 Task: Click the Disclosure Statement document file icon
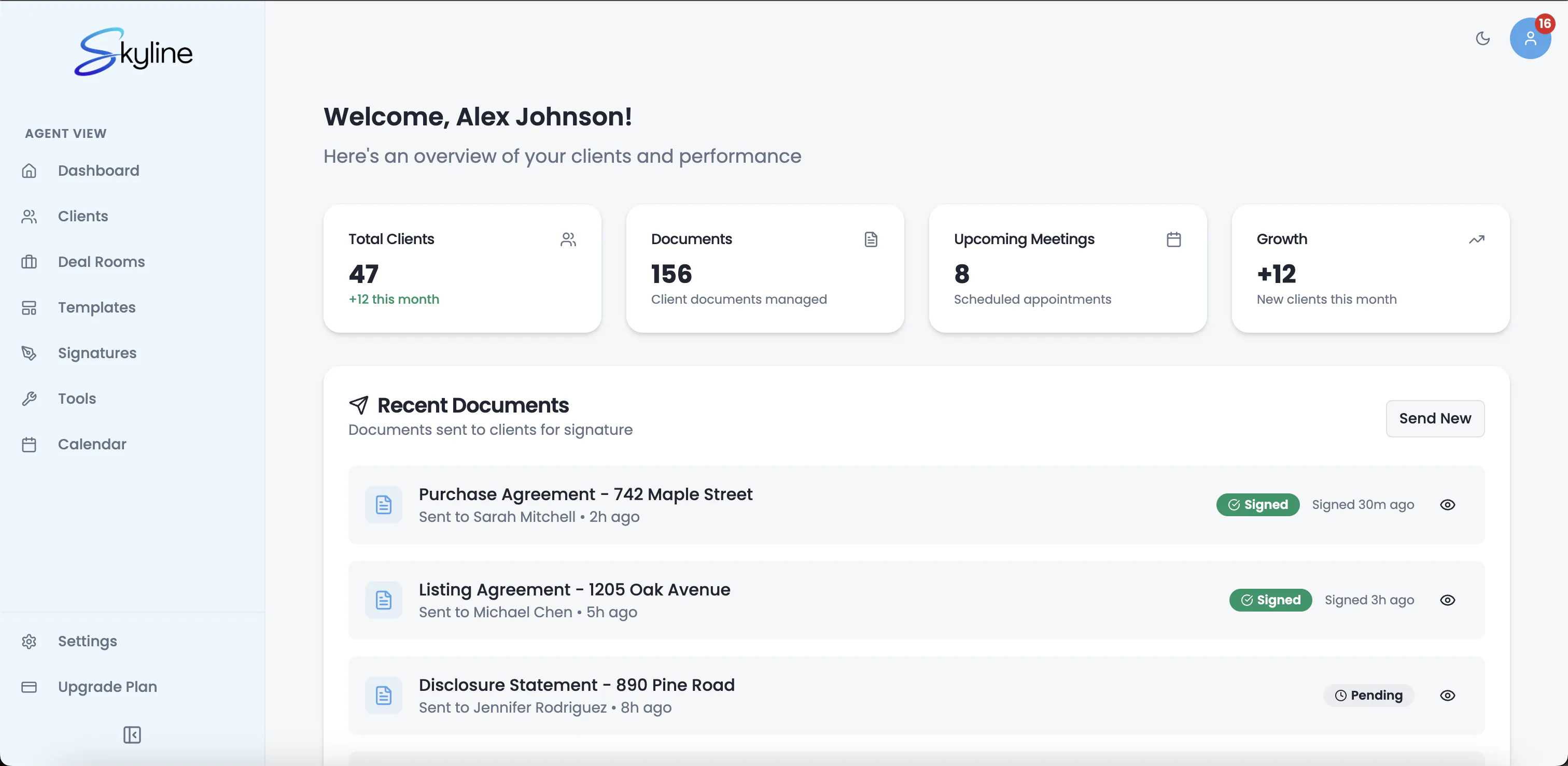tap(384, 696)
